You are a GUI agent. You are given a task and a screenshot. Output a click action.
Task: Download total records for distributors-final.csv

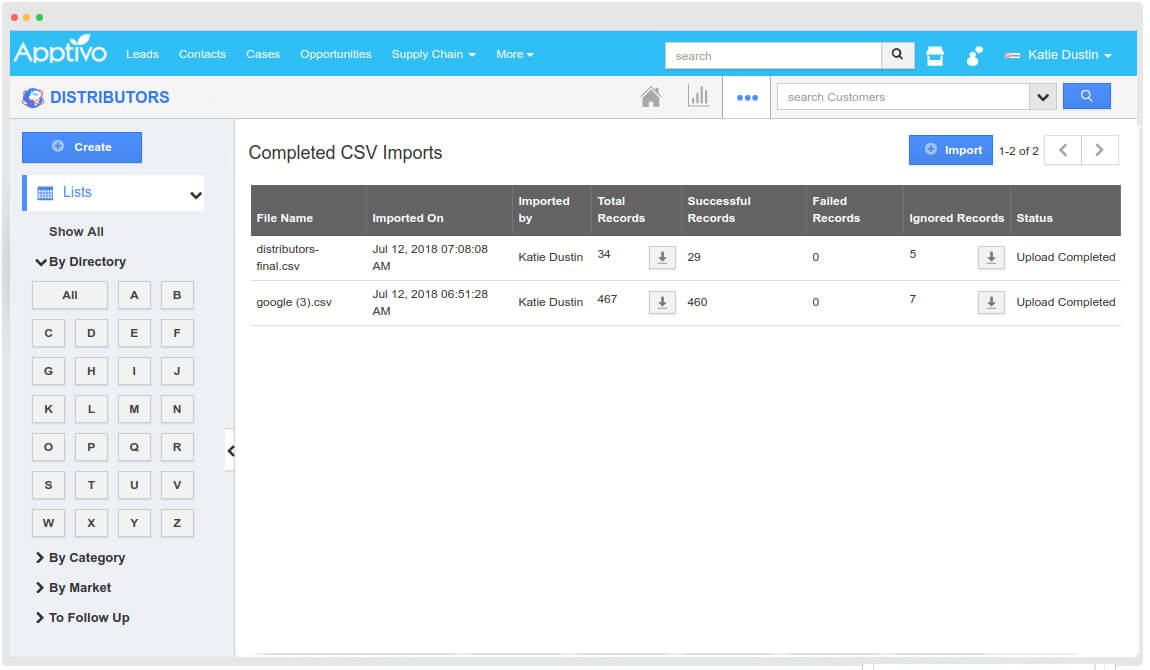[662, 258]
